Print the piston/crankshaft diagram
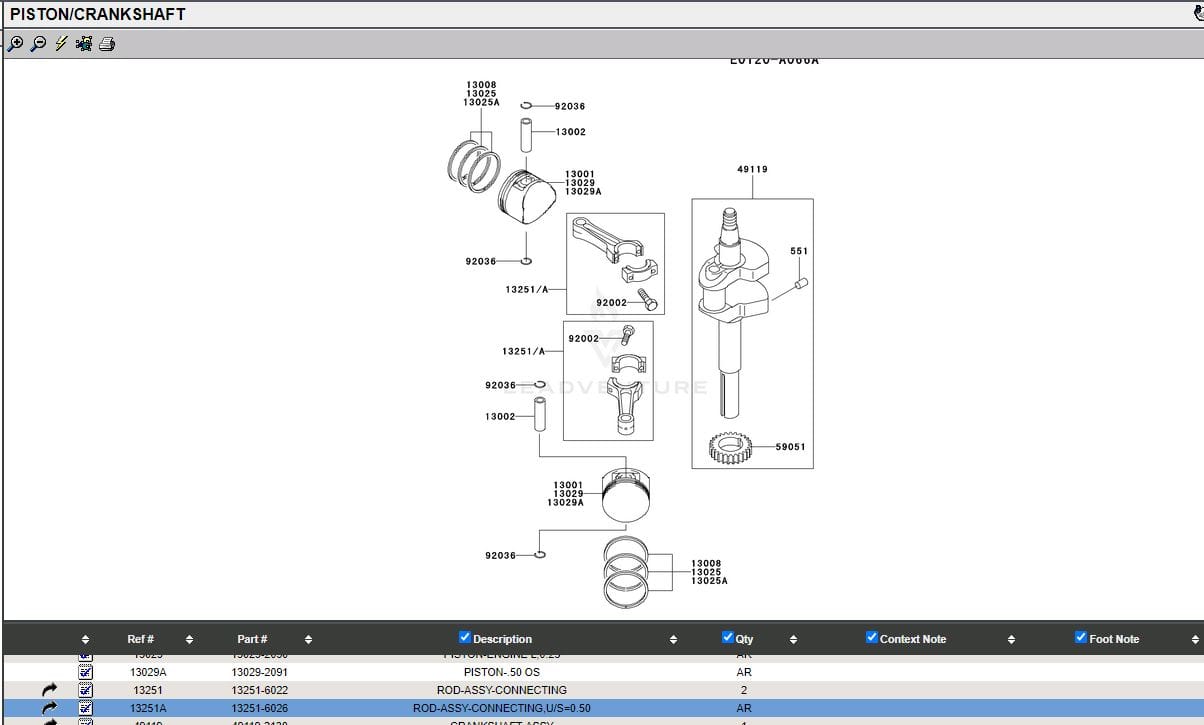The image size is (1204, 725). [x=107, y=43]
